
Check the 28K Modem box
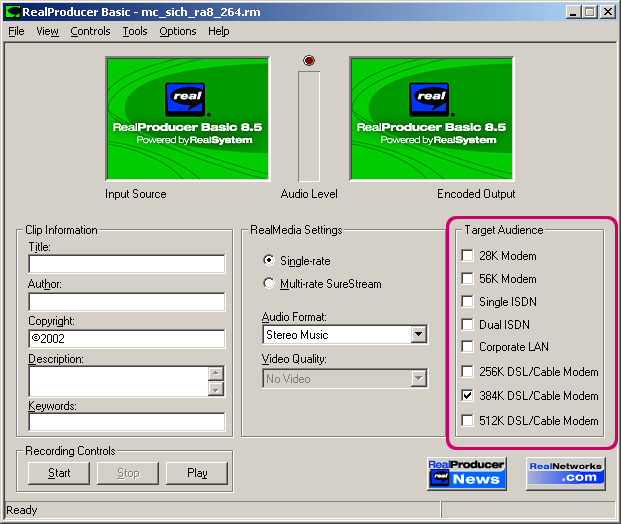click(467, 255)
